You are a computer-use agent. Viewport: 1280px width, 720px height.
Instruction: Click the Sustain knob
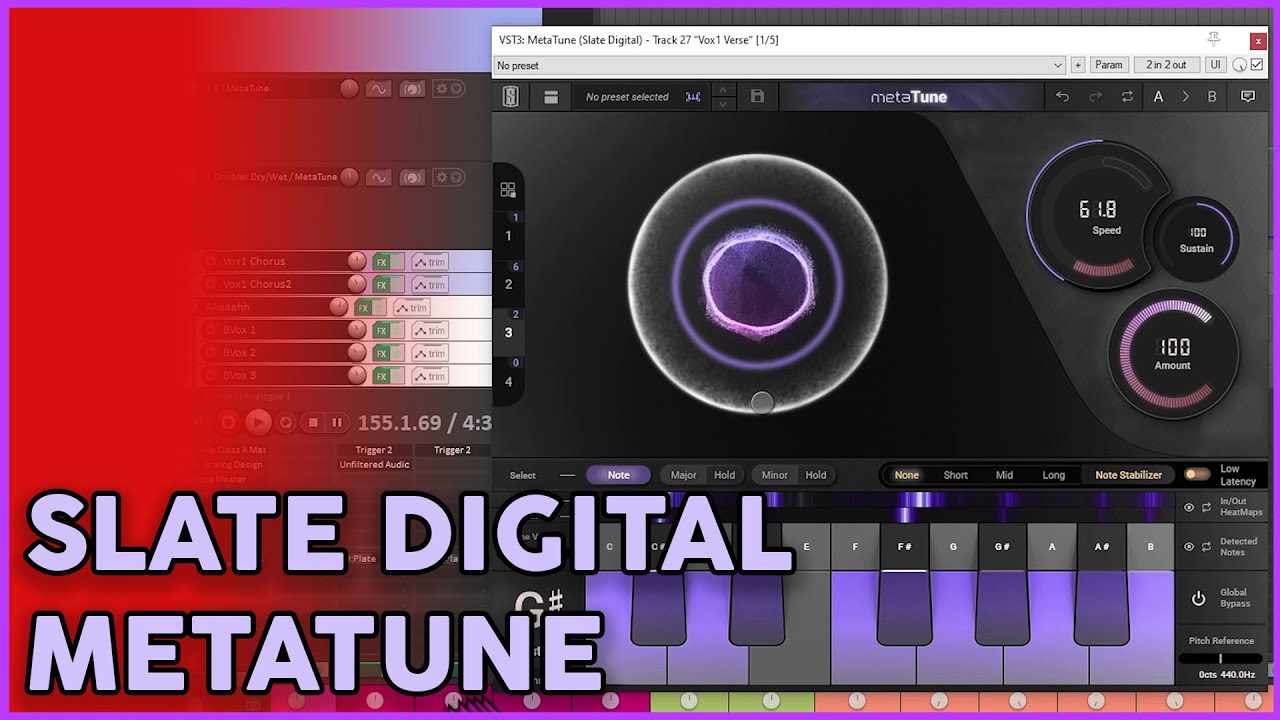tap(1196, 240)
